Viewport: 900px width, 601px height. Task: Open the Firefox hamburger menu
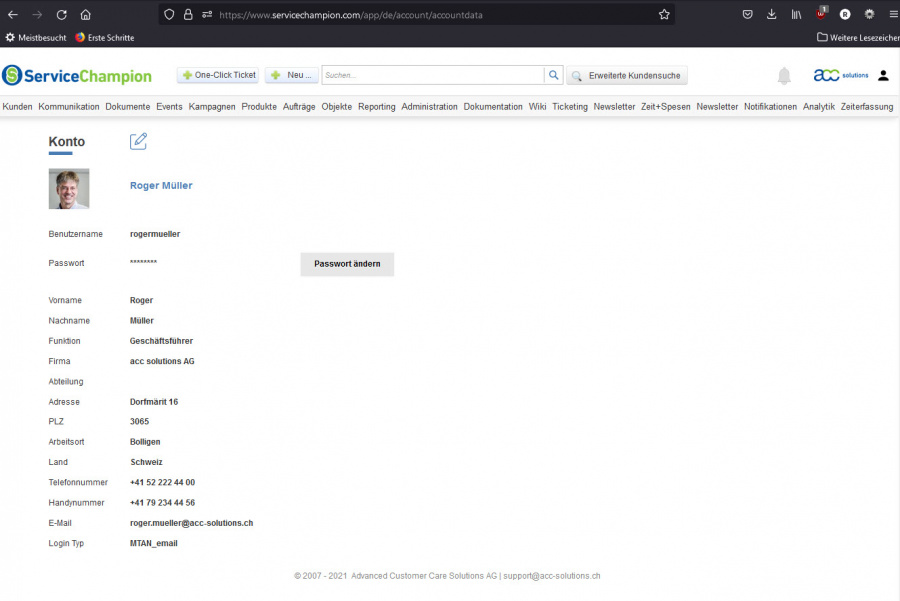893,14
